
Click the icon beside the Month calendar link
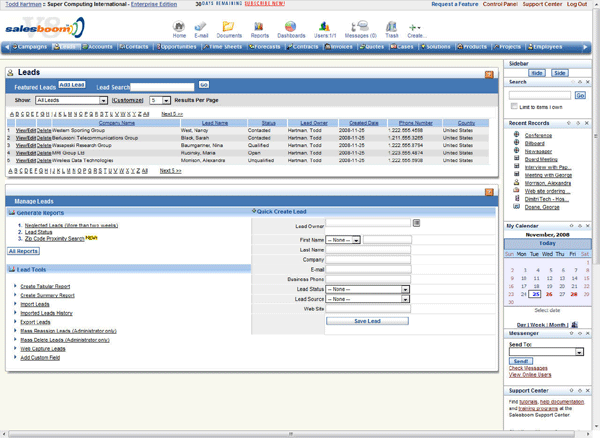(x=574, y=324)
